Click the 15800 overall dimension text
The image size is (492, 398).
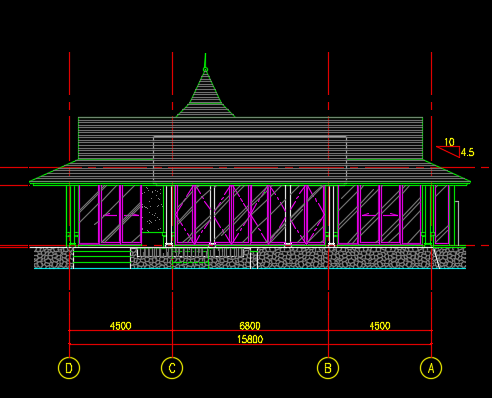[250, 339]
